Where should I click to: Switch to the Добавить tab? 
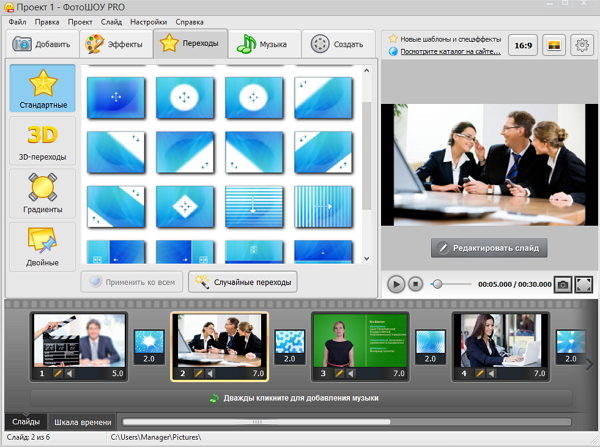[42, 44]
